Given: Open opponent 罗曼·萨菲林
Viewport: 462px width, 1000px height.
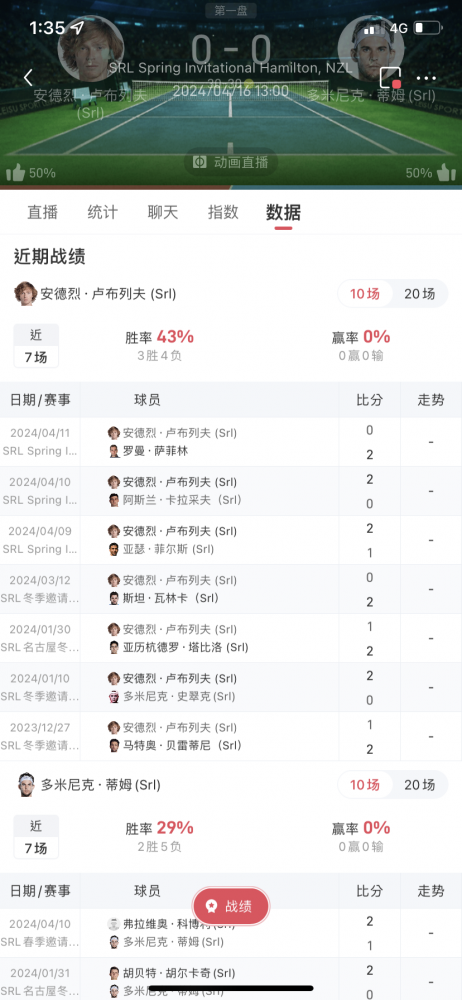Looking at the screenshot, I should click(x=156, y=451).
